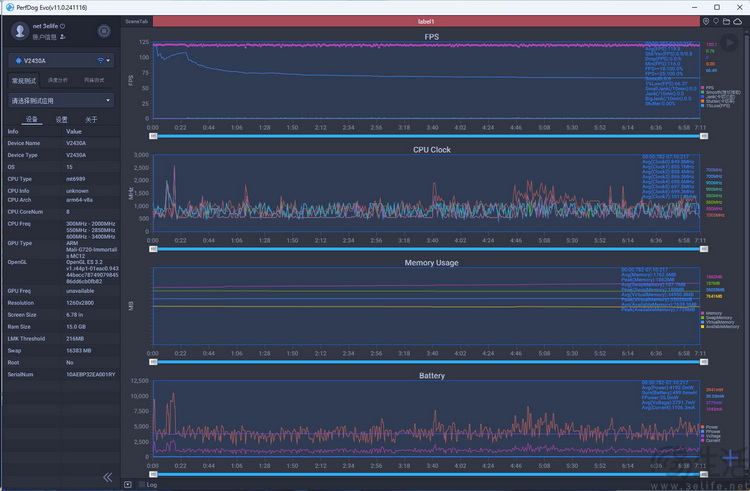Toggle the FPS series in FPS legend
The width and height of the screenshot is (750, 491).
click(707, 88)
